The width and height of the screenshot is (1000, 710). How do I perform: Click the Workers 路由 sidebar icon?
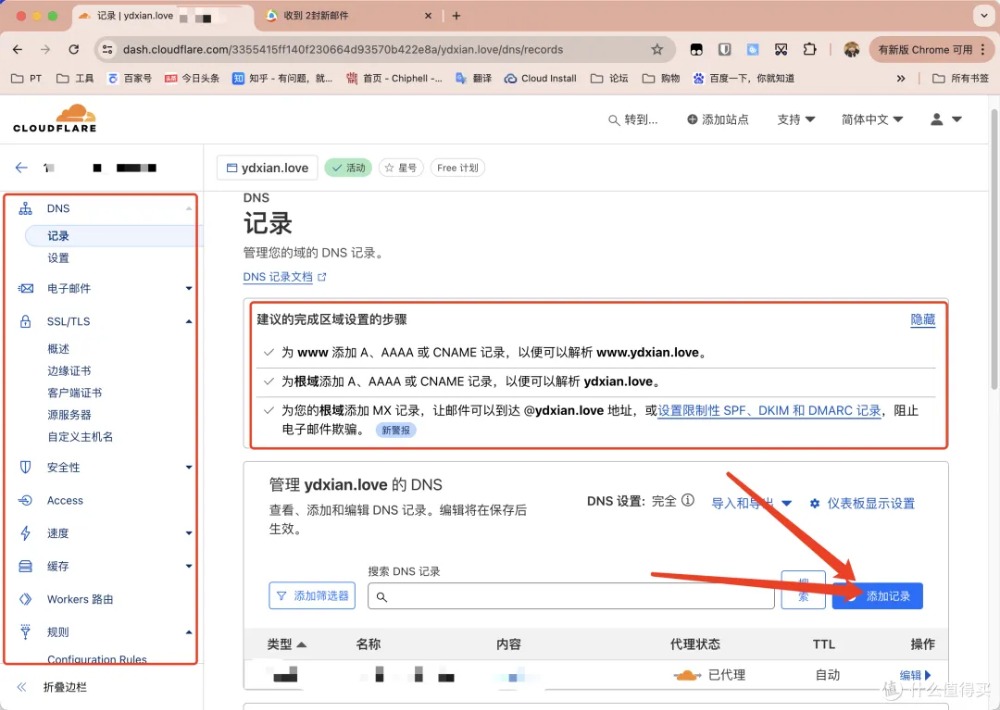click(x=26, y=599)
